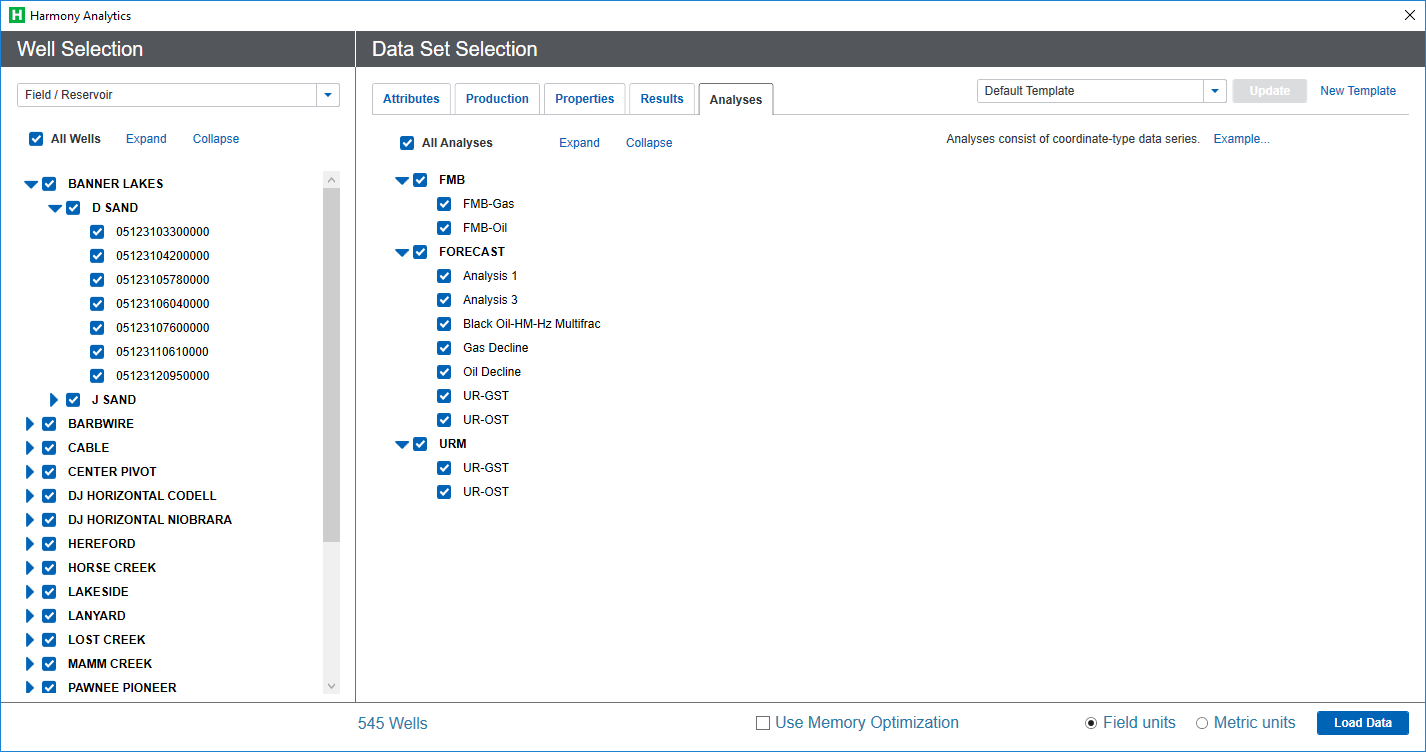This screenshot has height=752, width=1426.
Task: Open the Field / Reservoir dropdown
Action: pyautogui.click(x=328, y=95)
